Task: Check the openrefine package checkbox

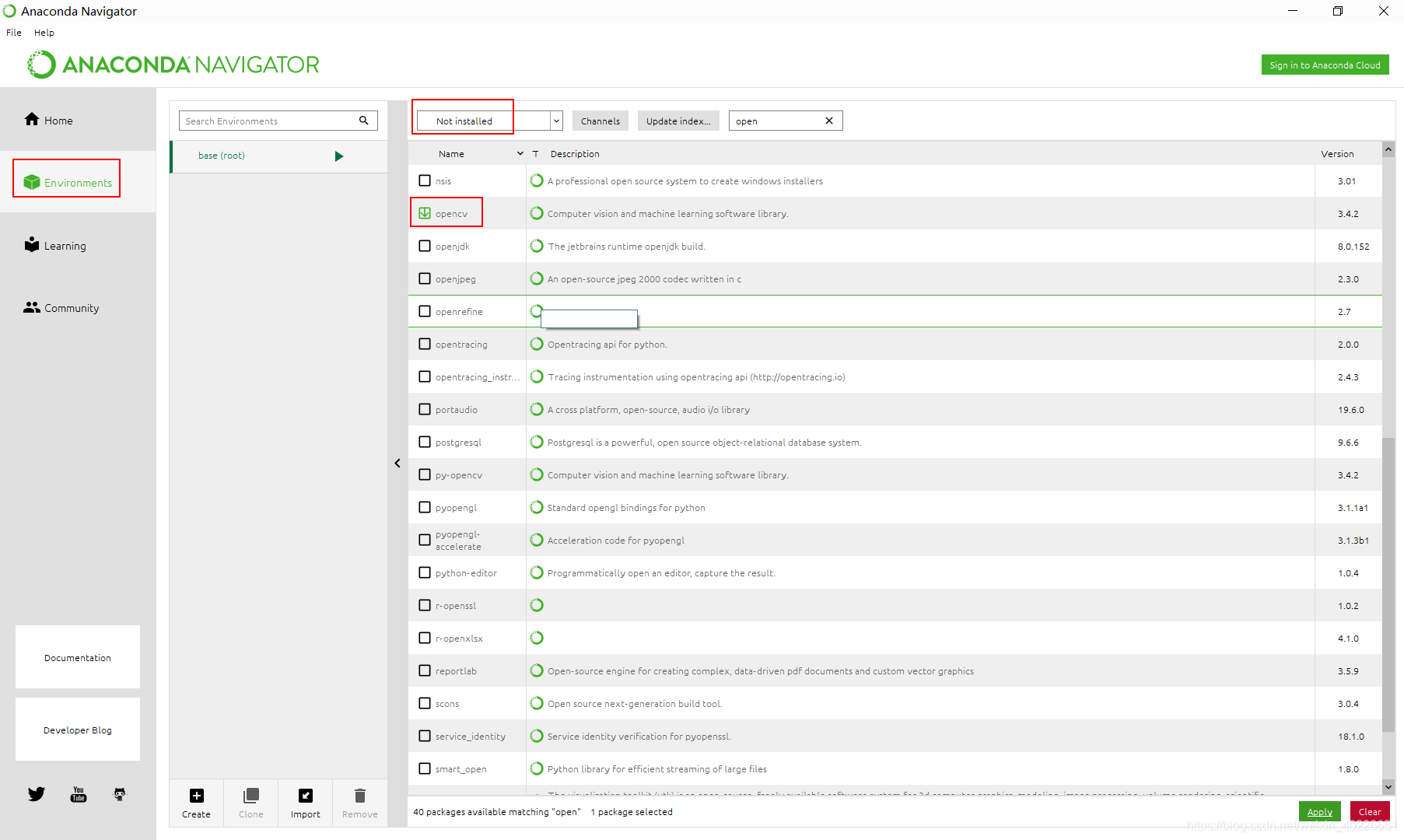Action: click(425, 311)
